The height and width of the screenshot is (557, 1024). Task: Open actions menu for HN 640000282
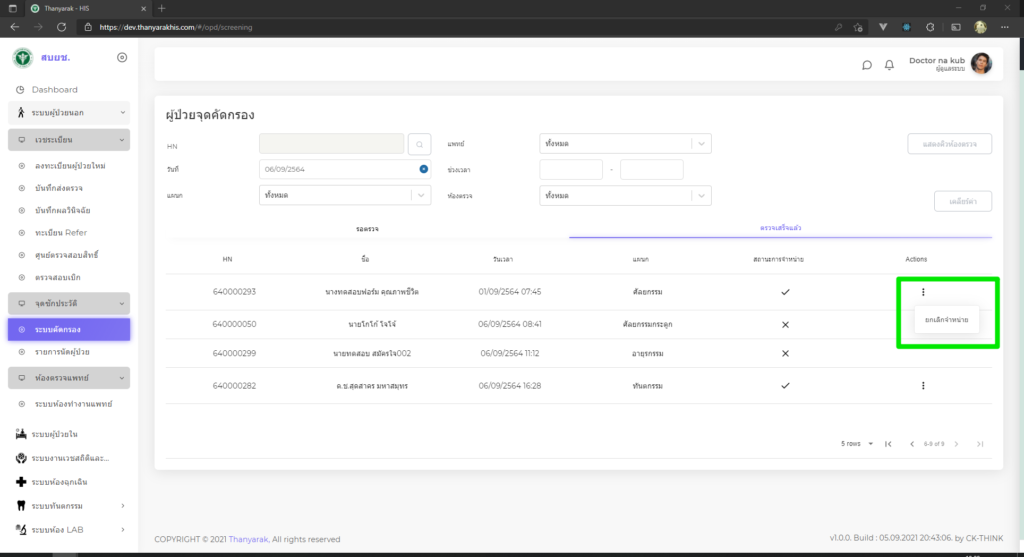923,385
